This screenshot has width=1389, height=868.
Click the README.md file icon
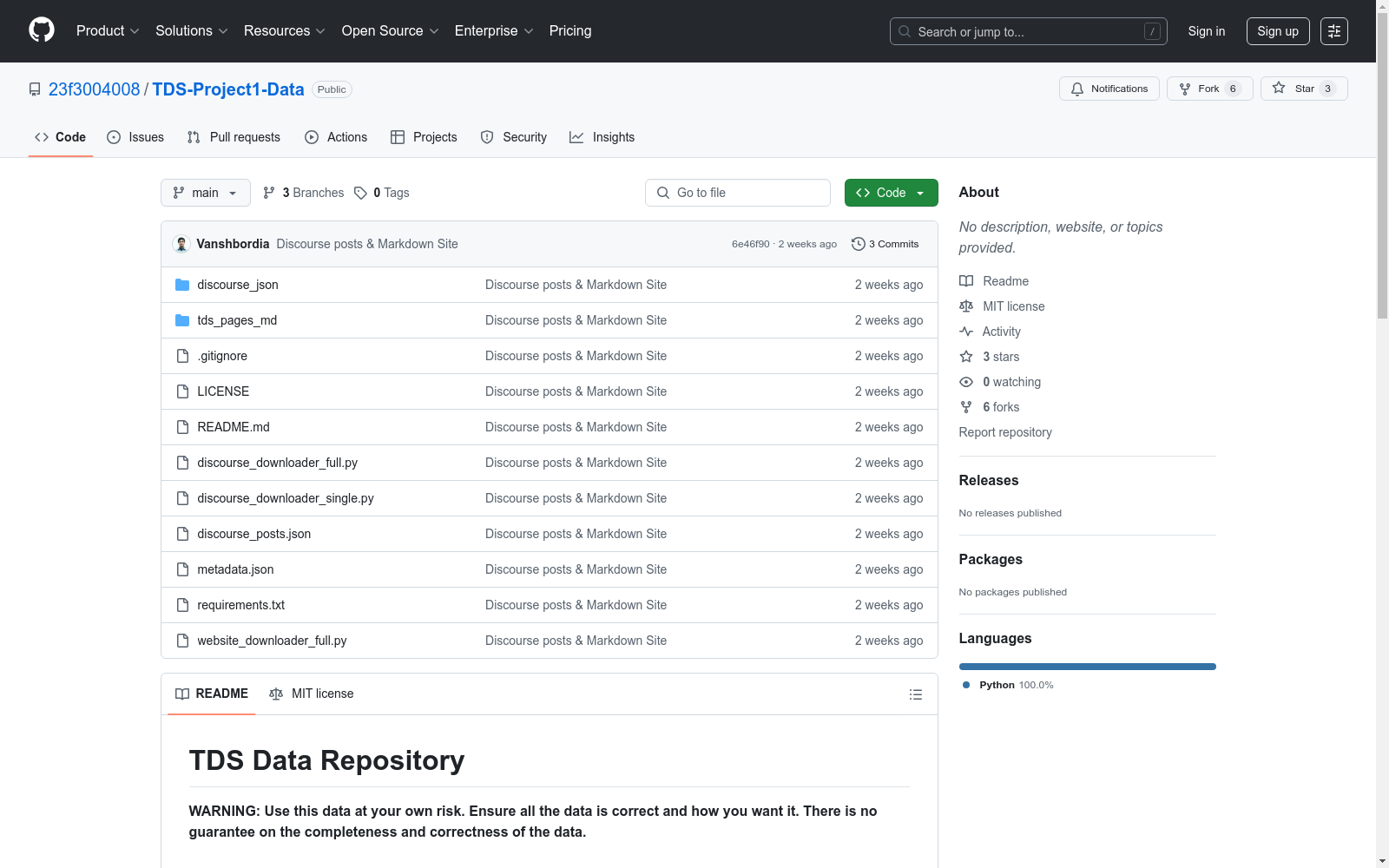coord(182,427)
